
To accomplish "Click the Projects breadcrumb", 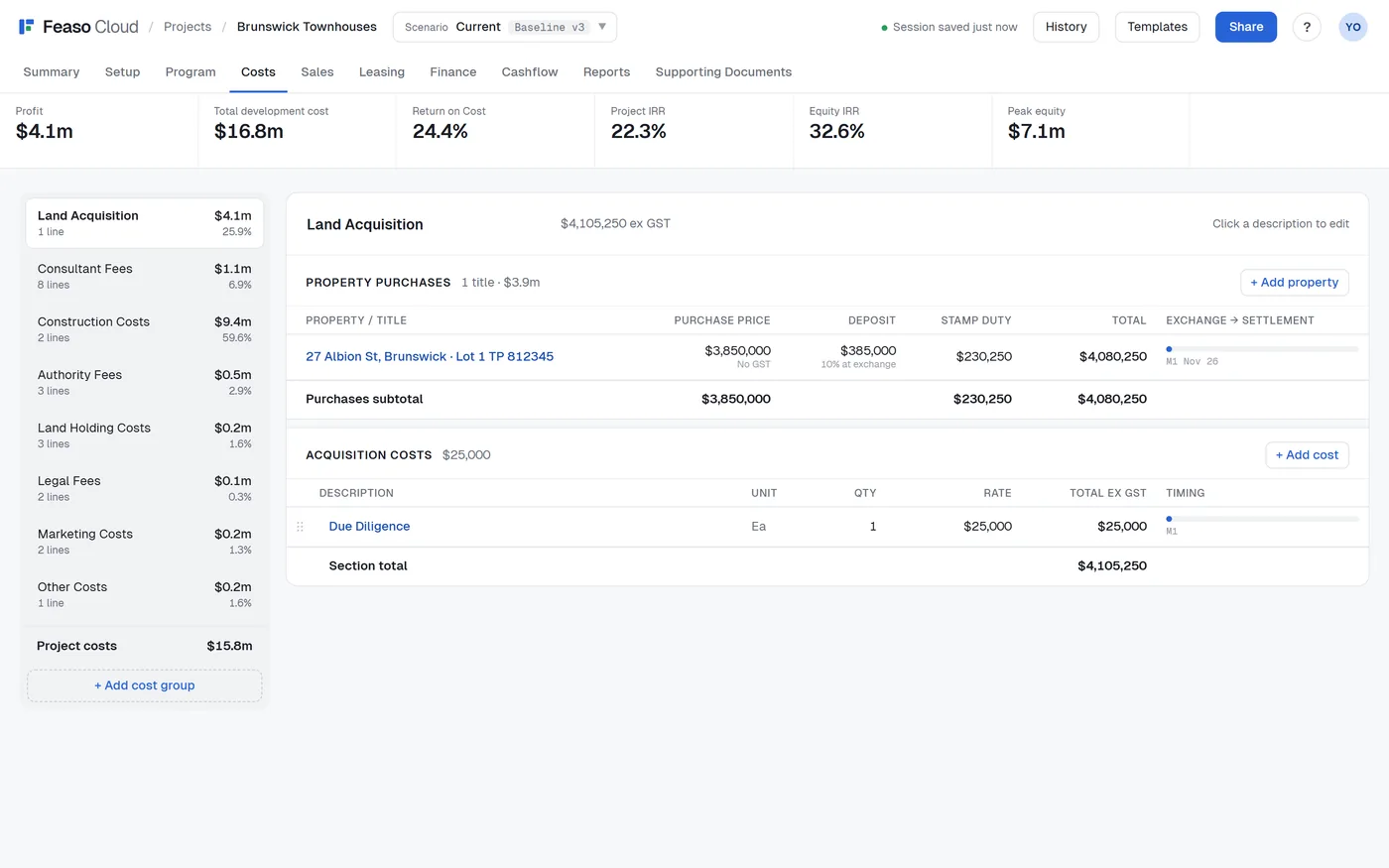I will click(x=188, y=27).
